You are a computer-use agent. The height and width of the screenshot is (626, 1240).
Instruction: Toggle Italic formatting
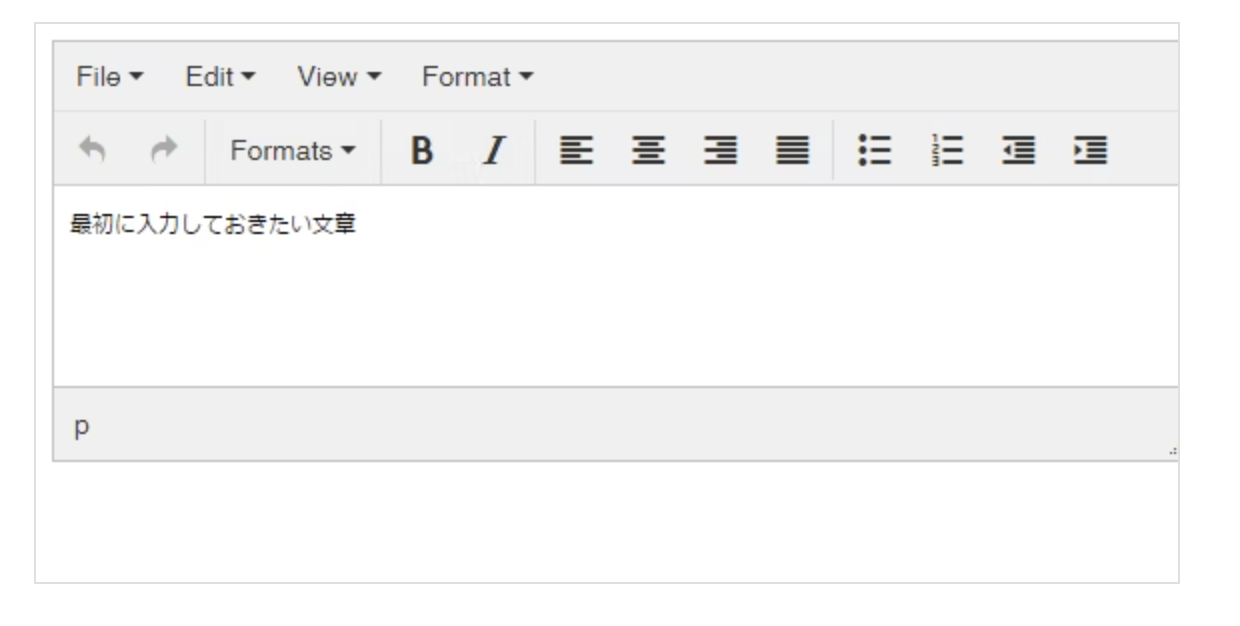tap(492, 151)
